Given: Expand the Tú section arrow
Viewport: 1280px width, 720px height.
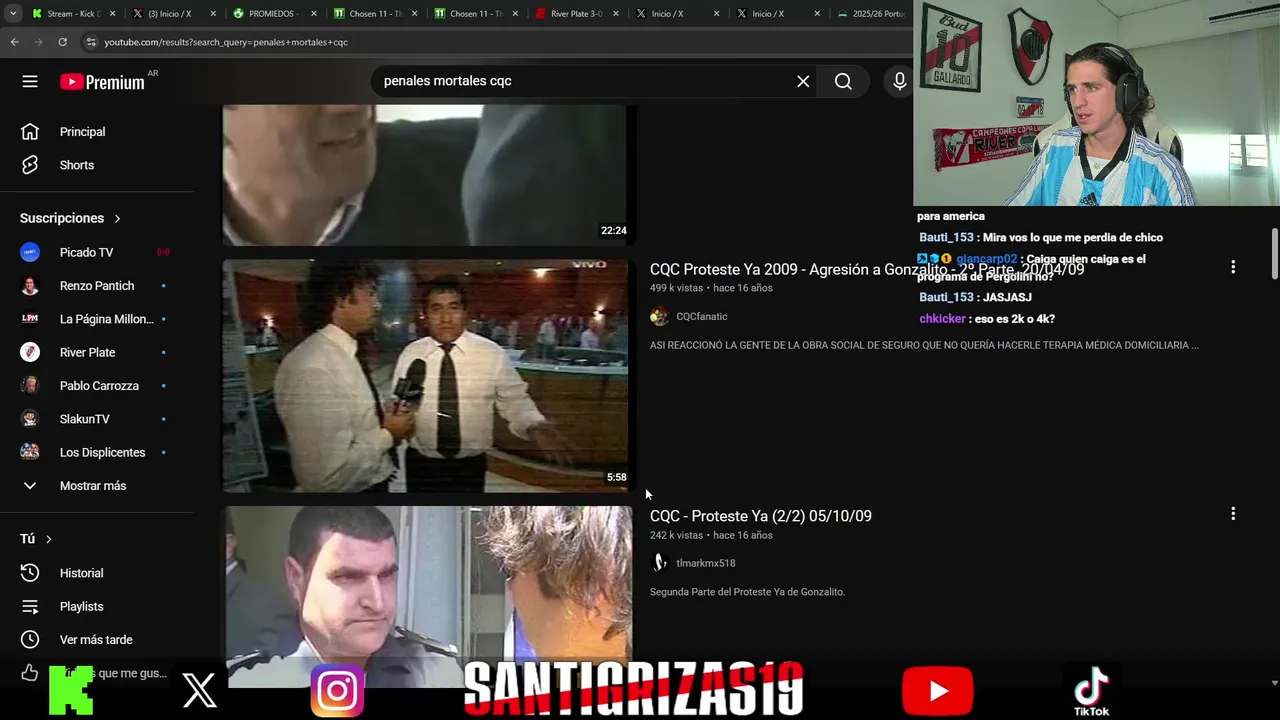Looking at the screenshot, I should tap(48, 539).
